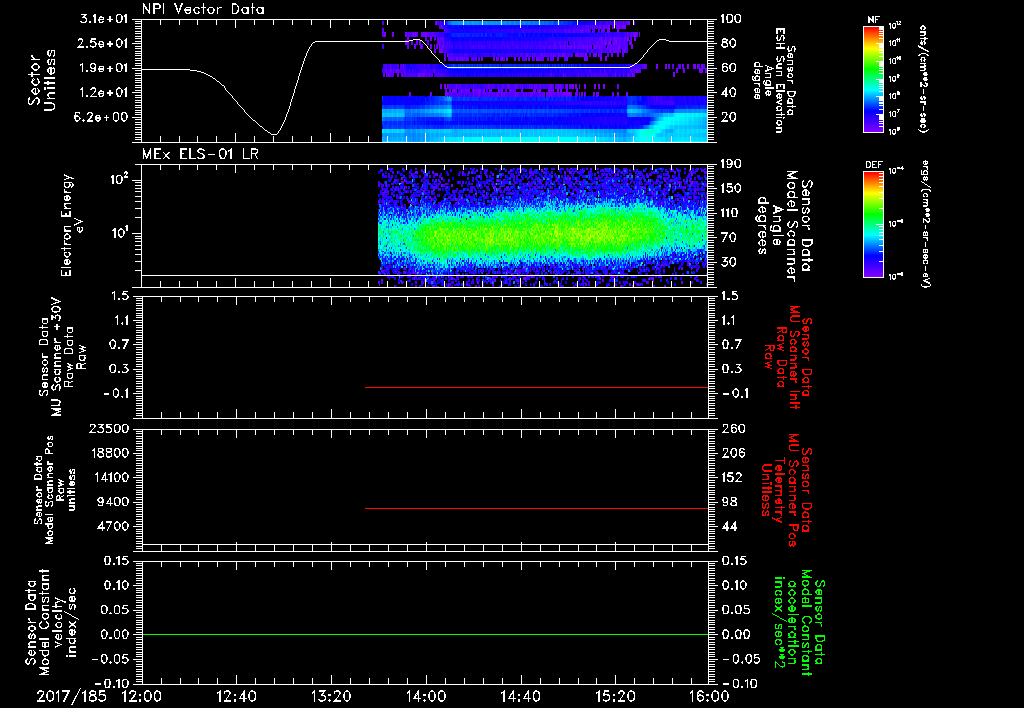Click the red MU Scanner Inh label

click(787, 357)
